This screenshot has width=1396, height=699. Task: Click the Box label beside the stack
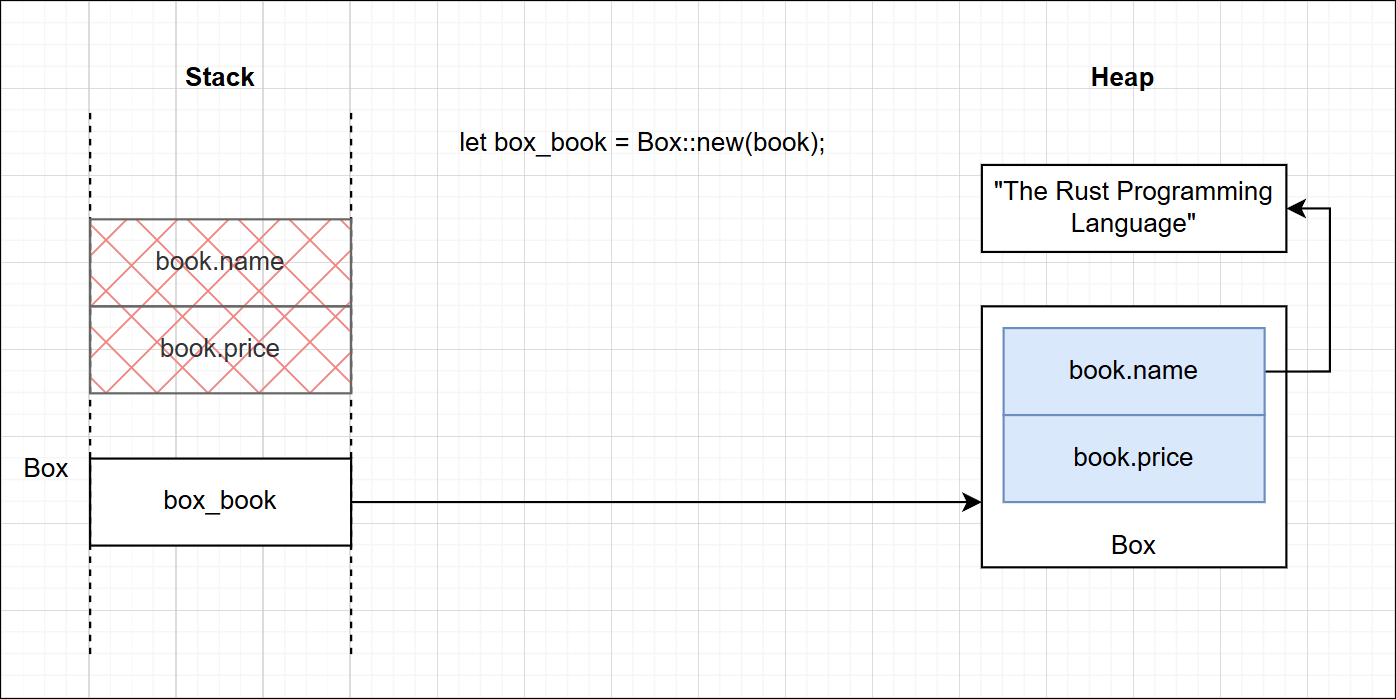point(46,468)
